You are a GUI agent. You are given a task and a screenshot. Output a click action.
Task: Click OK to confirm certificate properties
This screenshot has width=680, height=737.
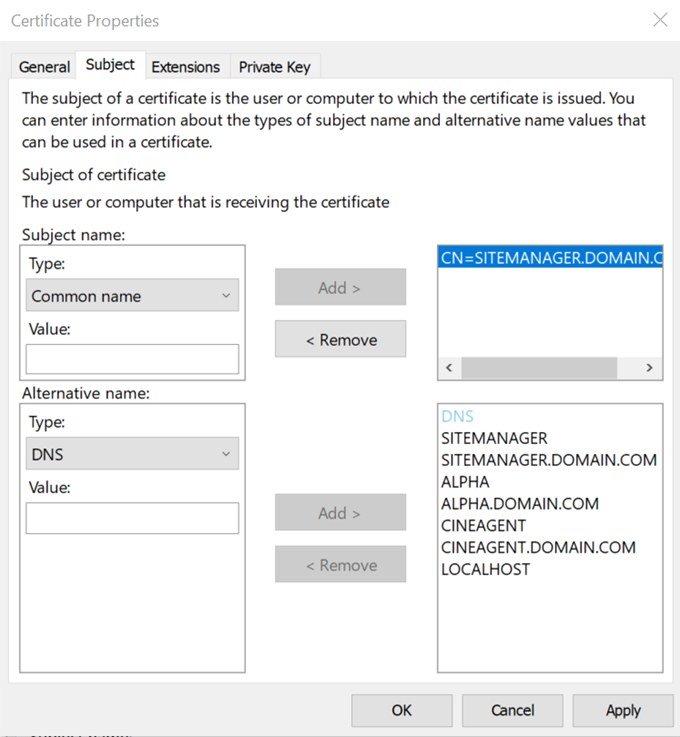(x=401, y=710)
